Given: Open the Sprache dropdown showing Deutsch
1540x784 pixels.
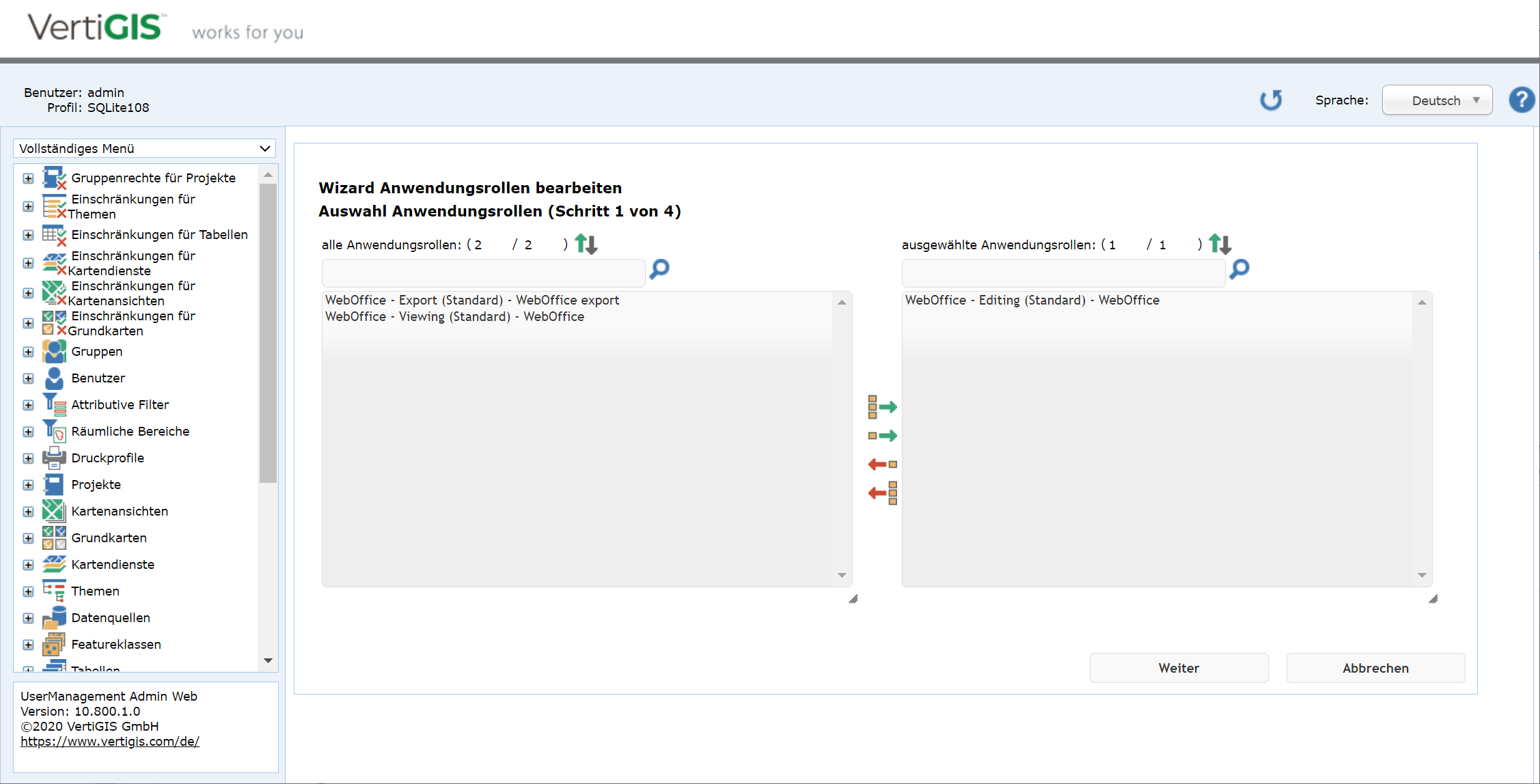Looking at the screenshot, I should coord(1437,100).
